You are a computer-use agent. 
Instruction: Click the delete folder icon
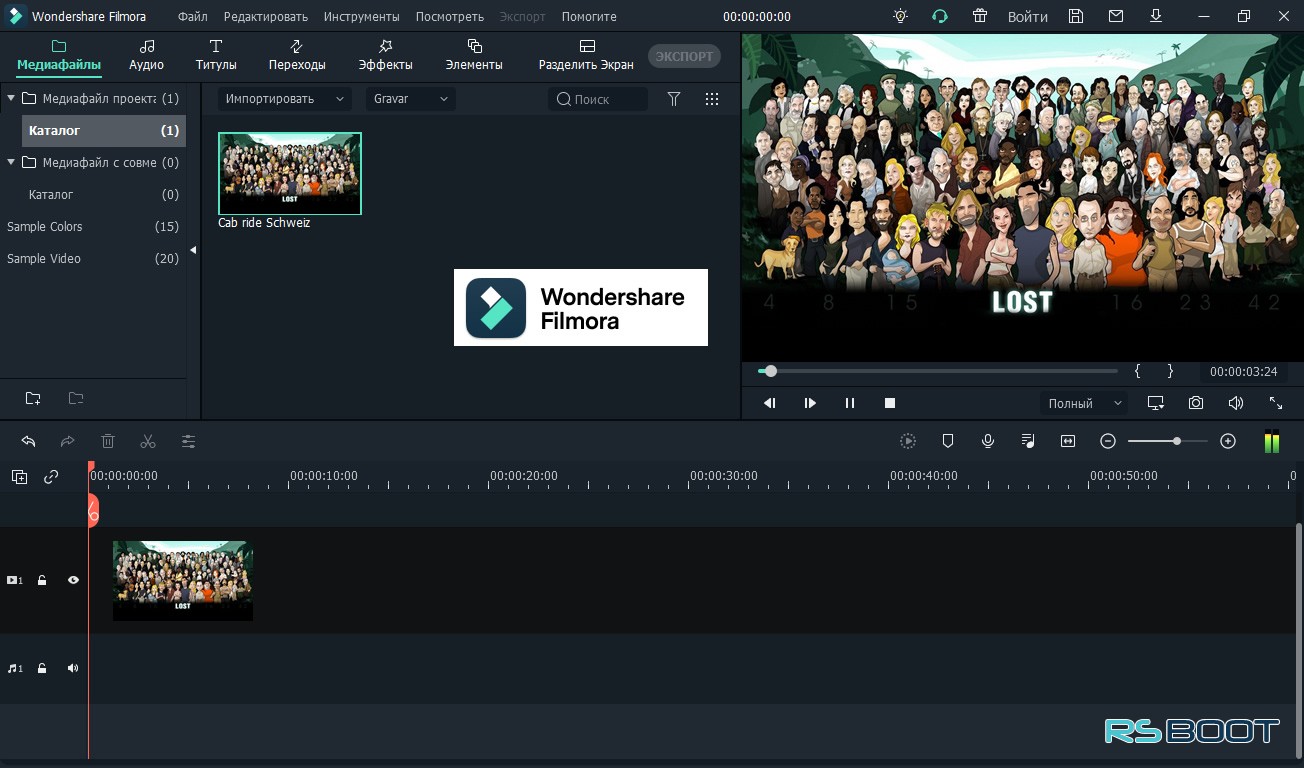(76, 398)
